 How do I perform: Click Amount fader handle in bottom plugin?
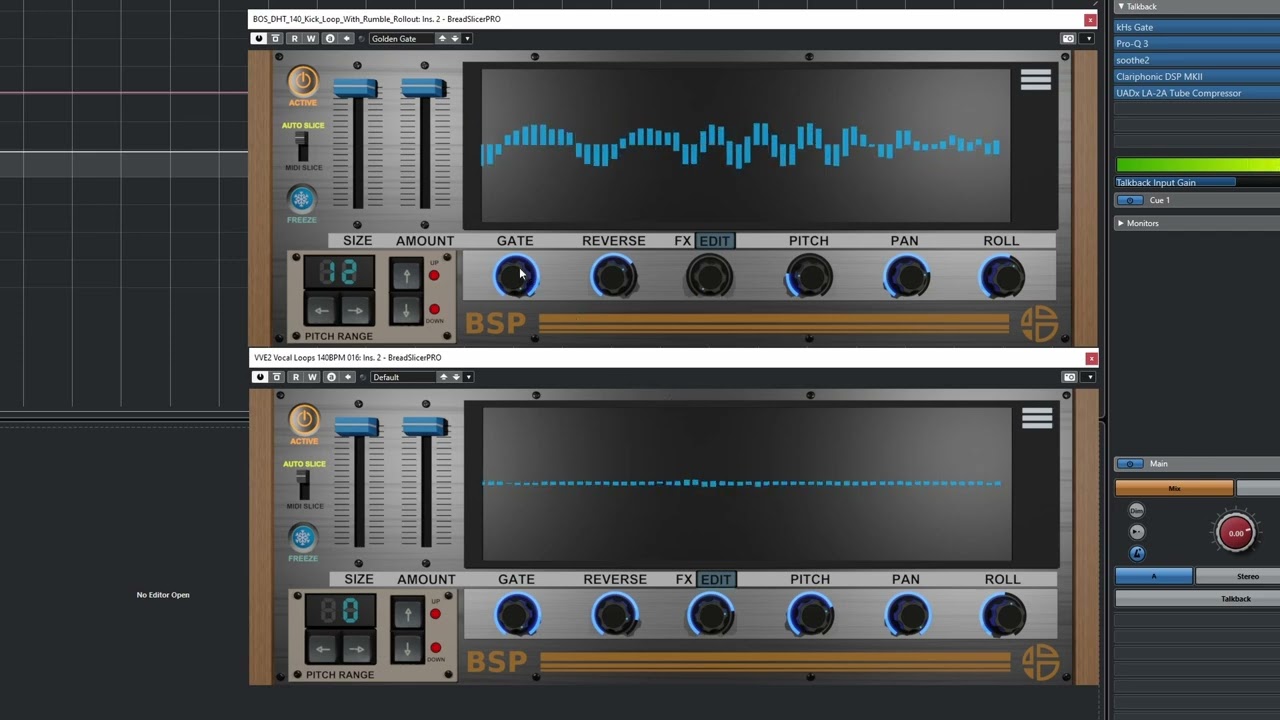pyautogui.click(x=425, y=427)
